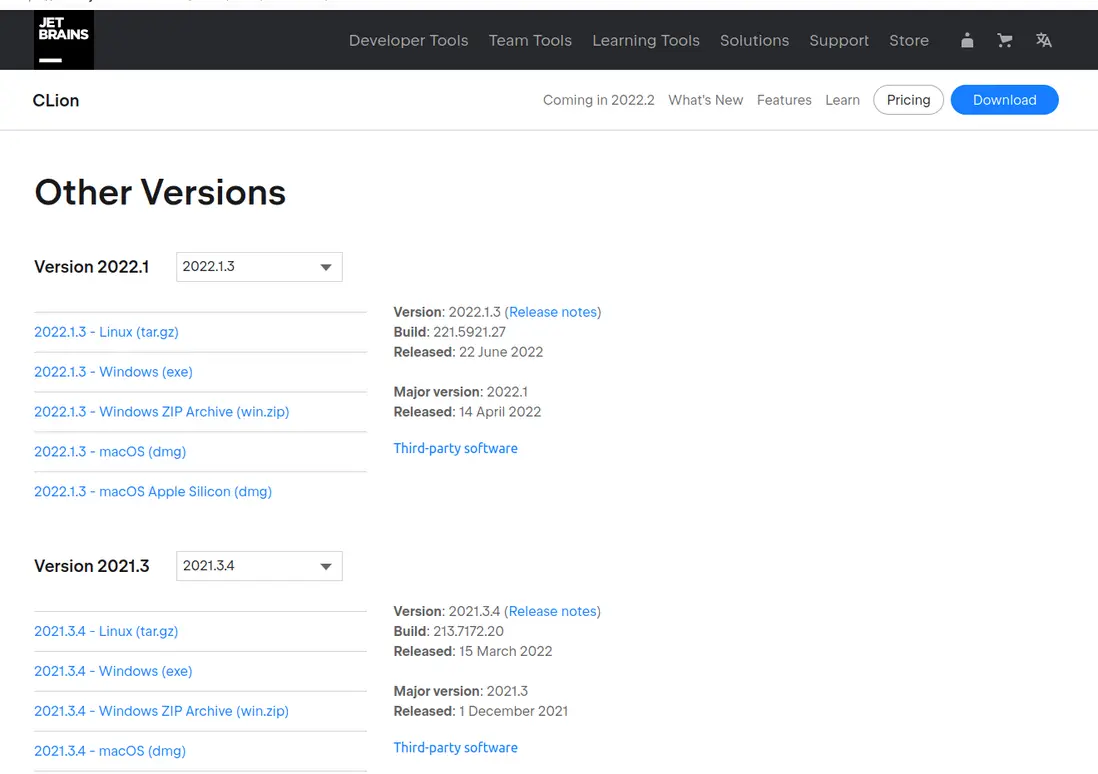The height and width of the screenshot is (774, 1098).
Task: Go to the Features page
Action: tap(784, 100)
